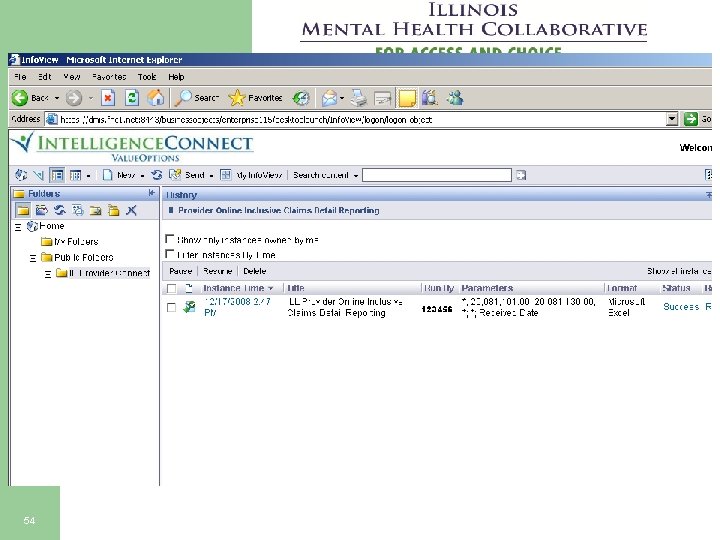Click the IE Forward arrow button
This screenshot has height=540, width=720.
(x=73, y=98)
